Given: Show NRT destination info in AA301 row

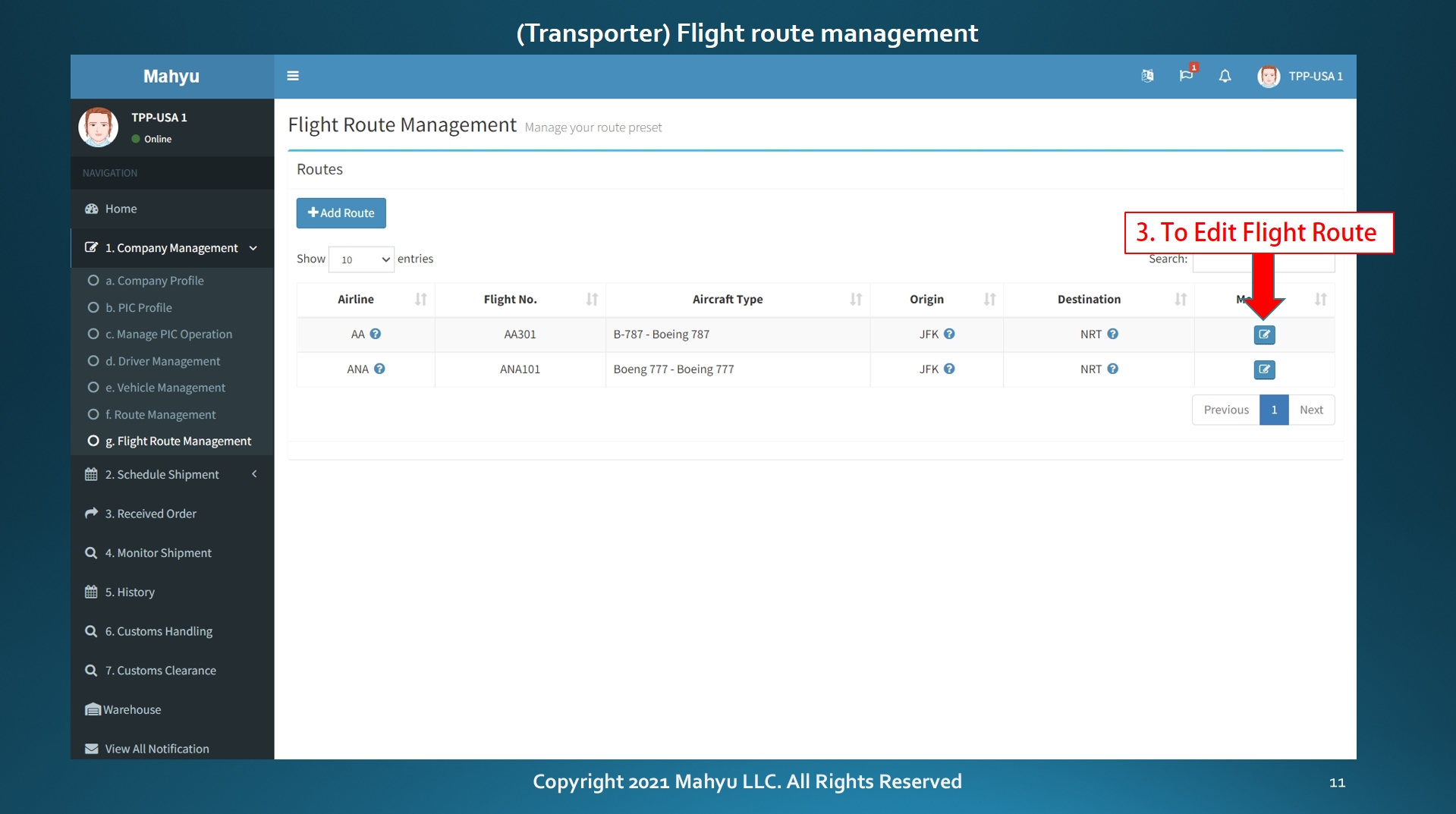Looking at the screenshot, I should coord(1112,334).
